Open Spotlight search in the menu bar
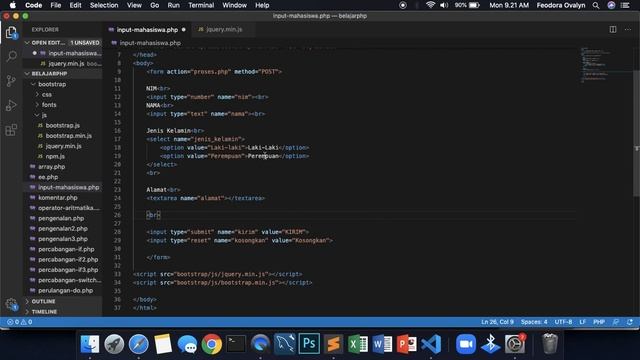Image resolution: width=640 pixels, height=360 pixels. 596,5
